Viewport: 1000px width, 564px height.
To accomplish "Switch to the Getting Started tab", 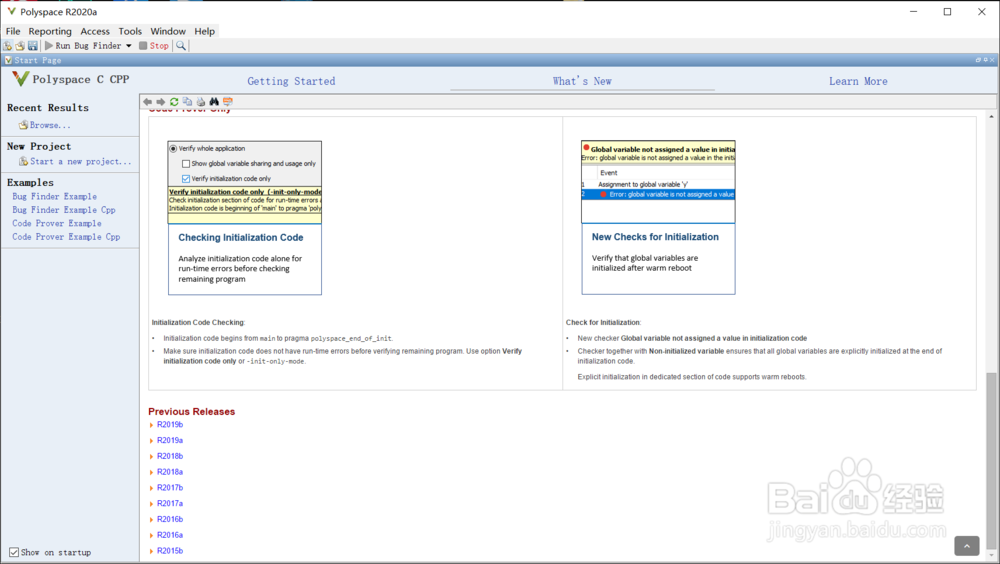I will point(291,81).
